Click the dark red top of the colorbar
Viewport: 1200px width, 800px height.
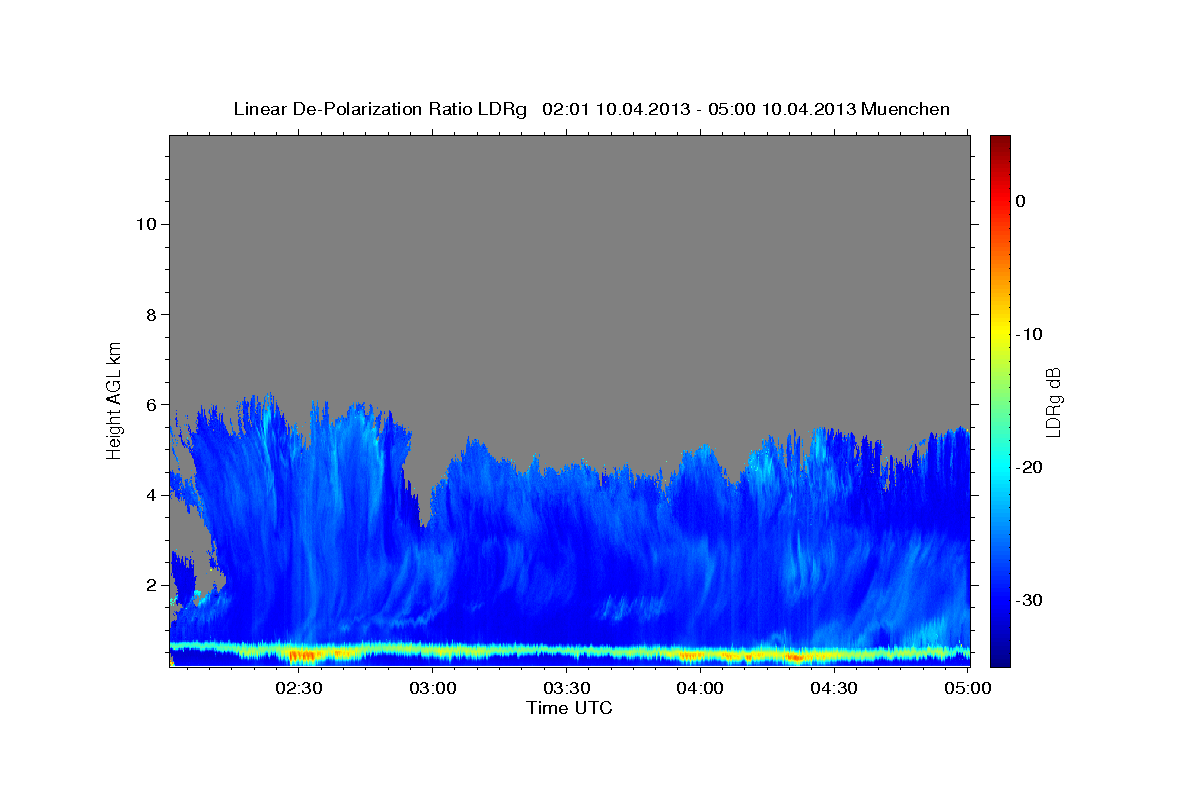click(1000, 143)
